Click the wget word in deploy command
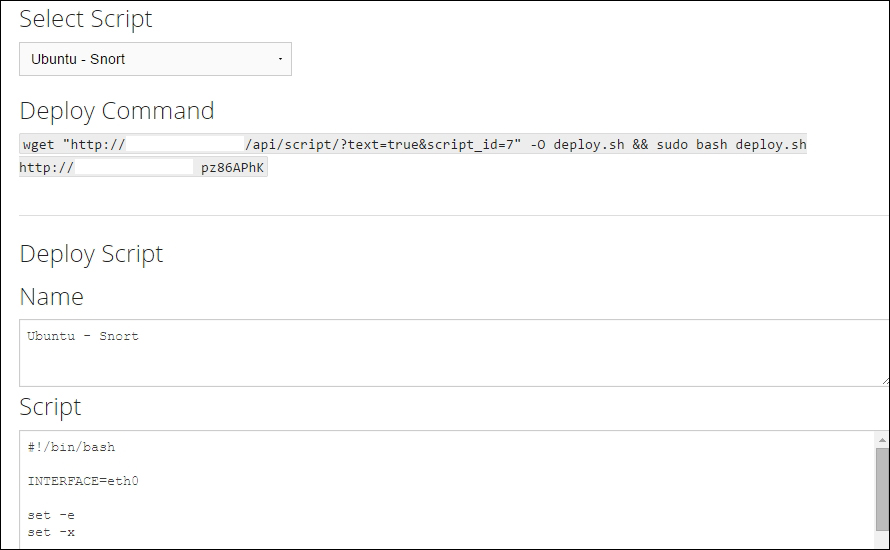This screenshot has height=550, width=890. coord(38,144)
